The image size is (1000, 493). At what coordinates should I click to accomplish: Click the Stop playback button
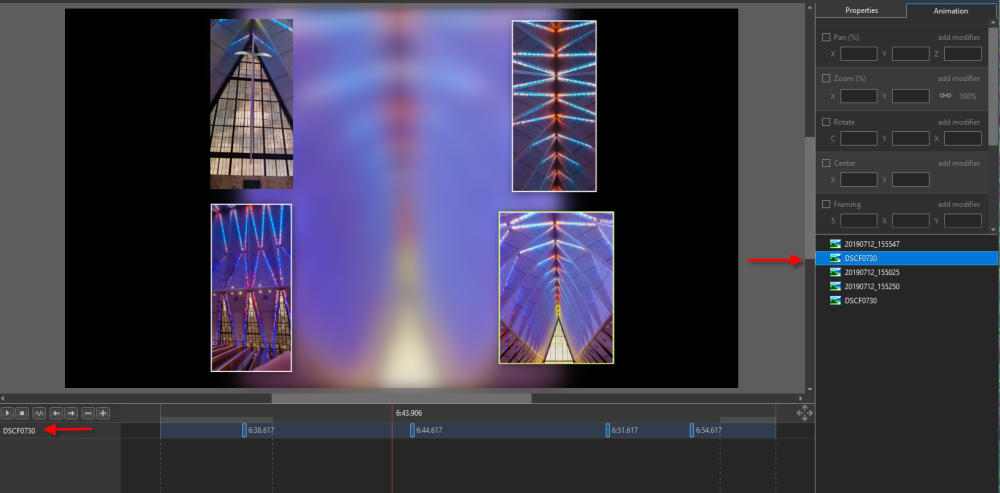[x=23, y=412]
